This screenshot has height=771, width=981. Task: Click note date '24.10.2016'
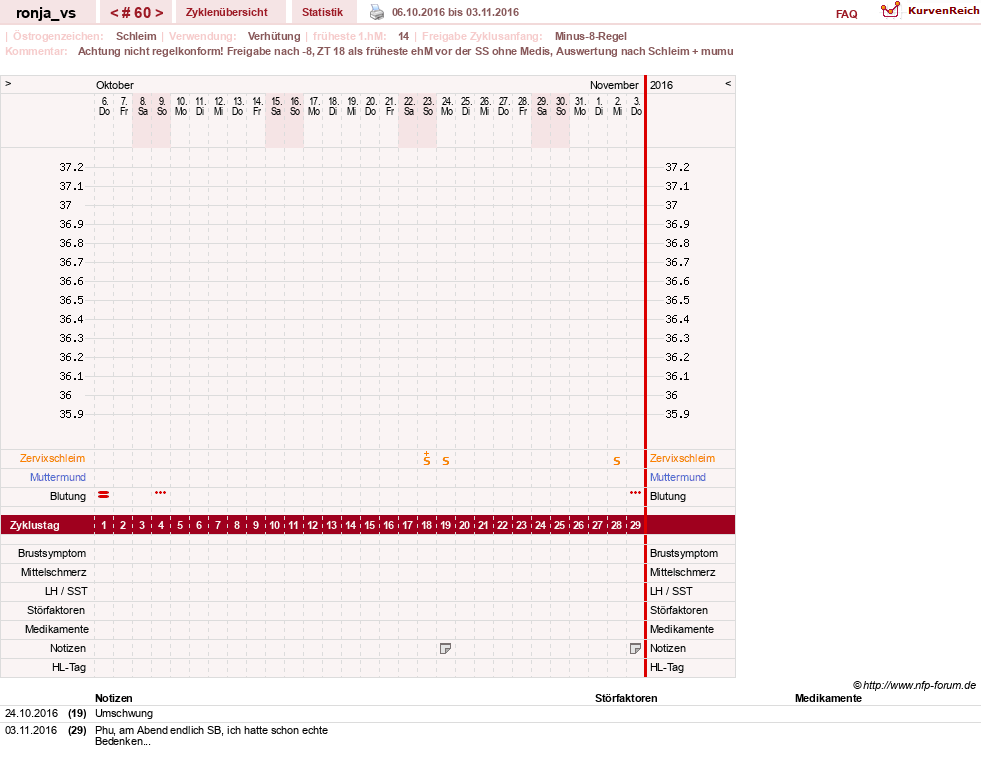[31, 713]
